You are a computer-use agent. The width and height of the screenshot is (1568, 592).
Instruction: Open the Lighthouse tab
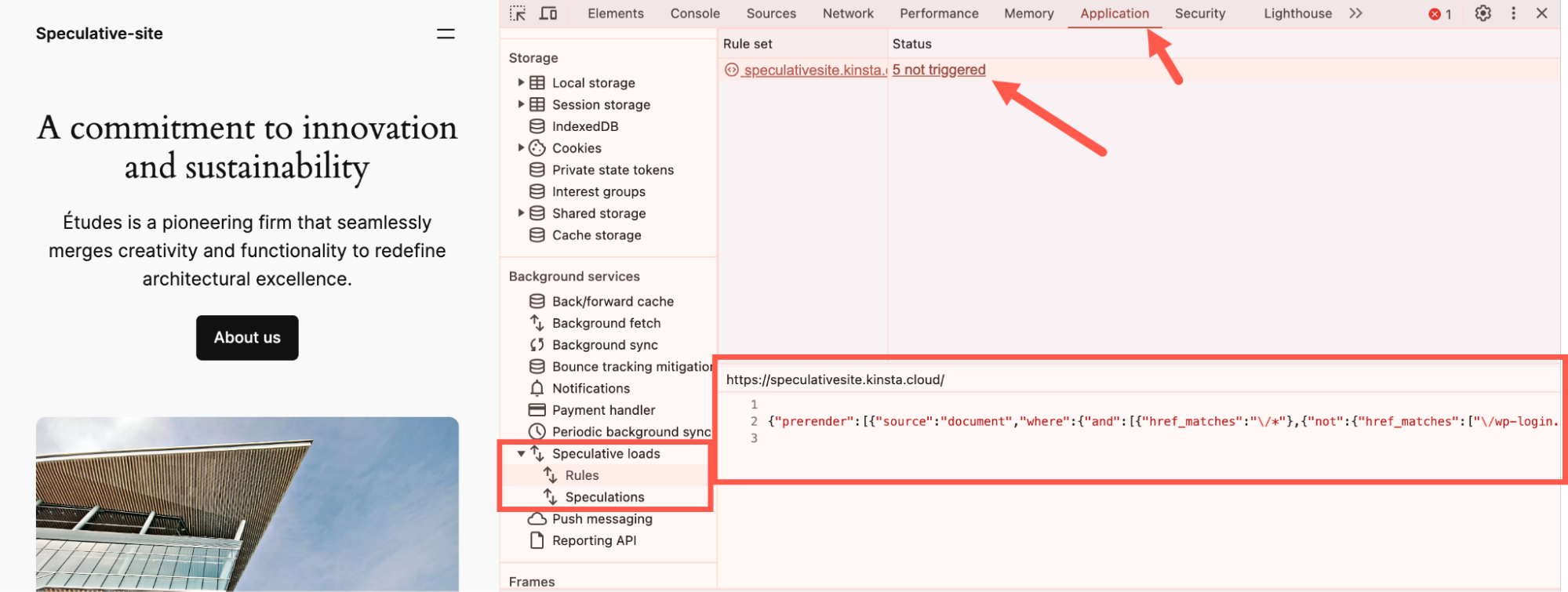coord(1297,13)
